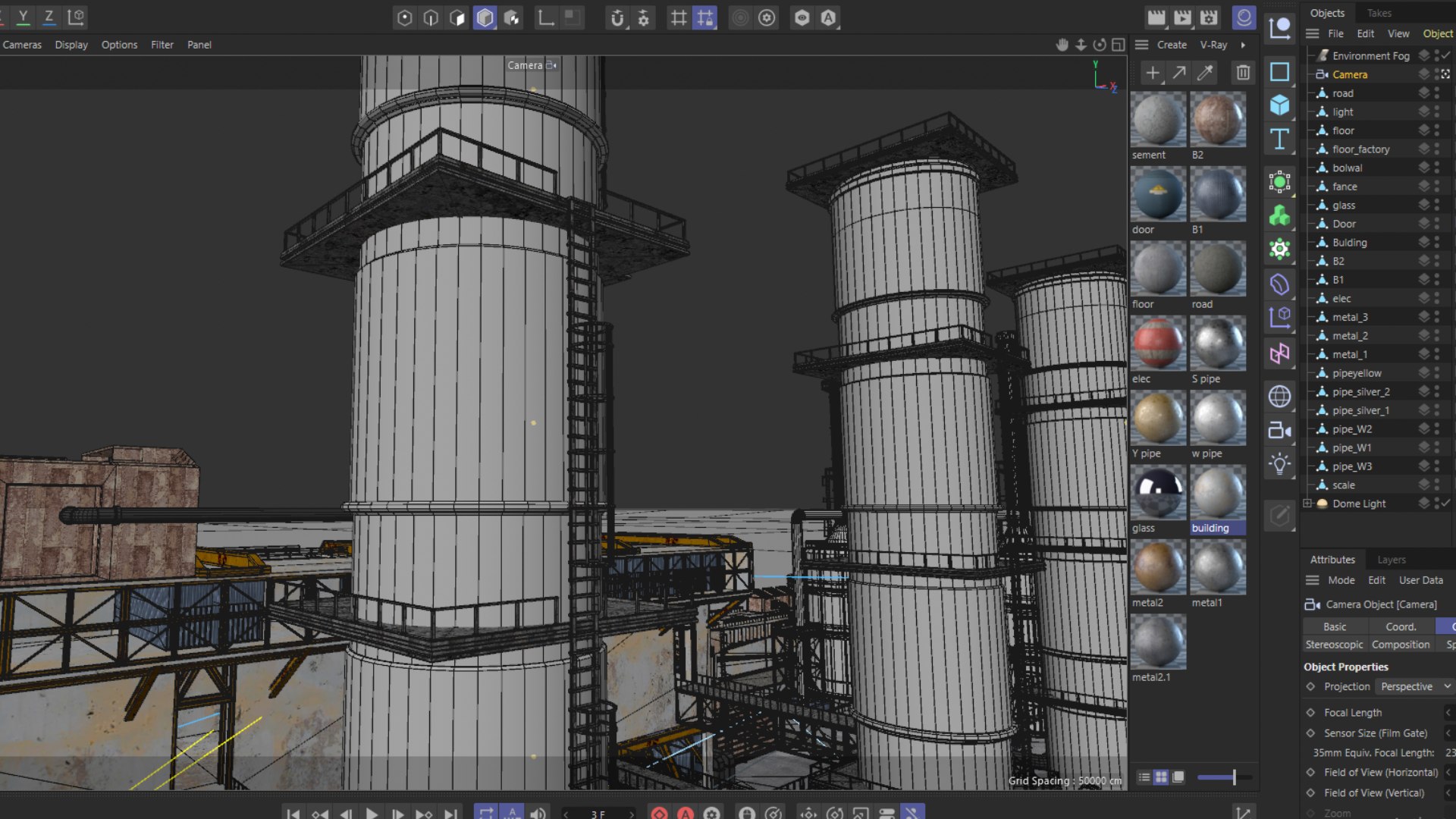Click the hexagon A auto icon

pos(828,17)
